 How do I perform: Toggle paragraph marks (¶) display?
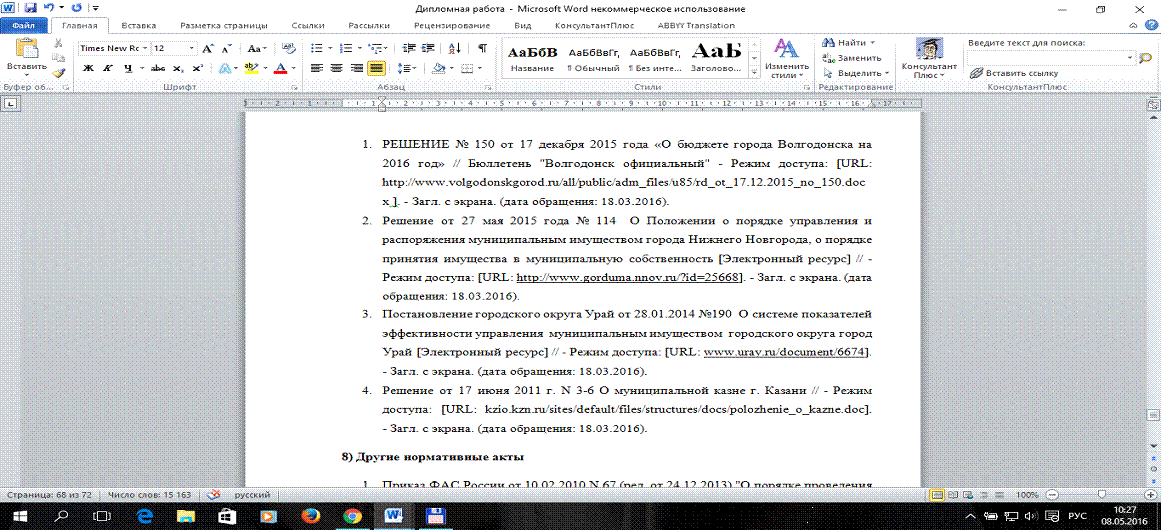click(482, 48)
